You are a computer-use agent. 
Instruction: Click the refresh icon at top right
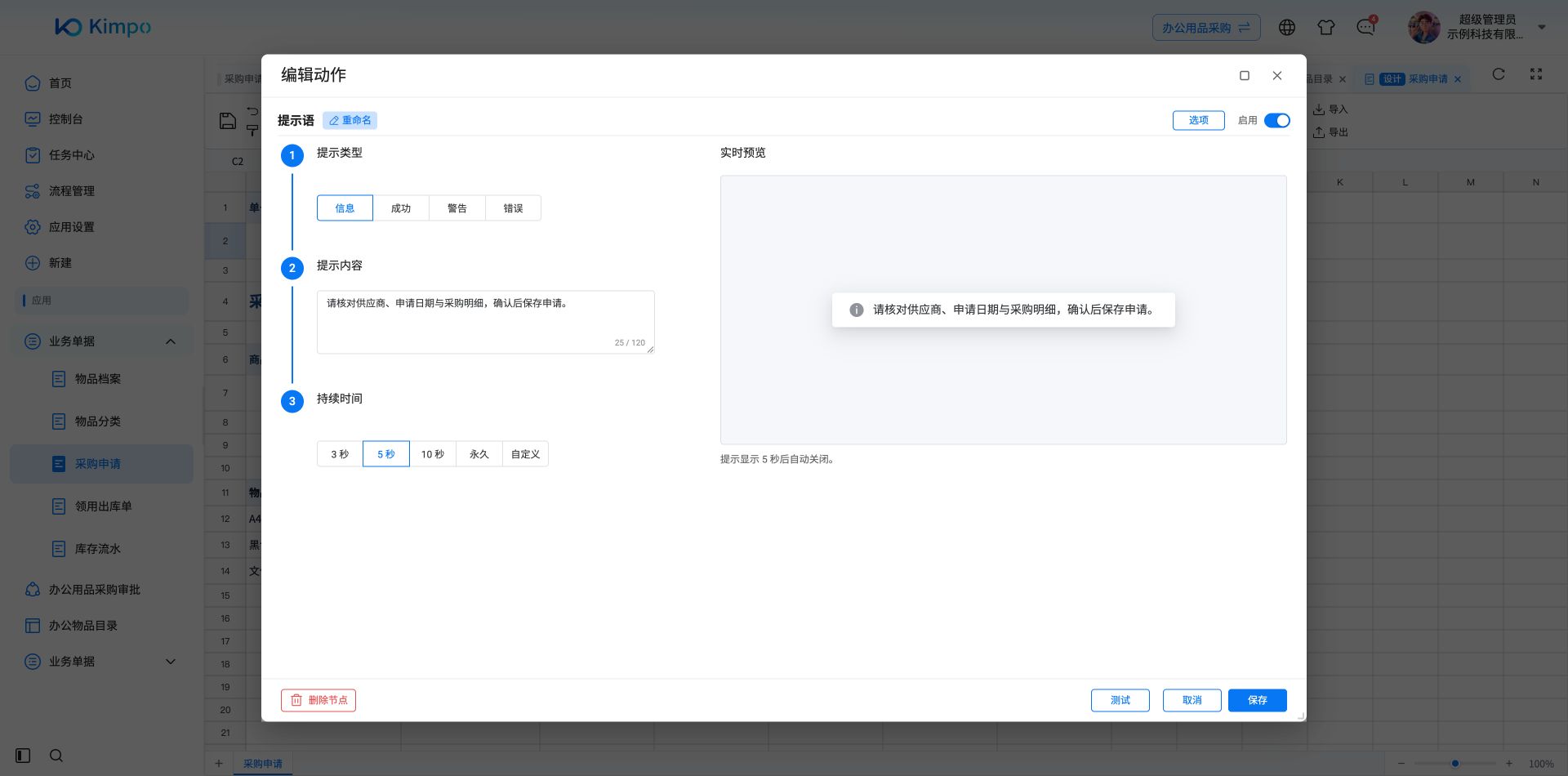pos(1499,74)
